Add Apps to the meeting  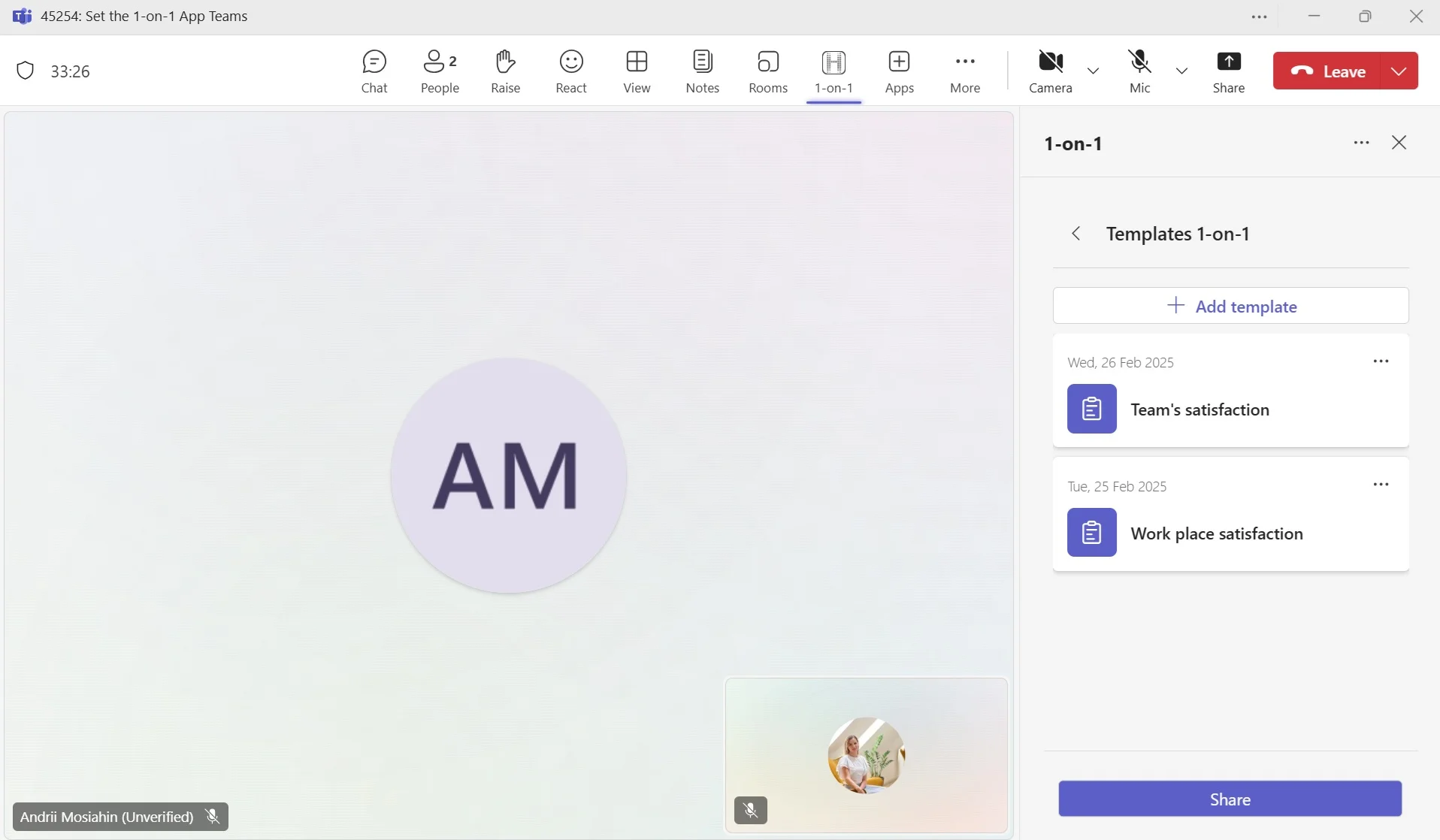[x=899, y=71]
